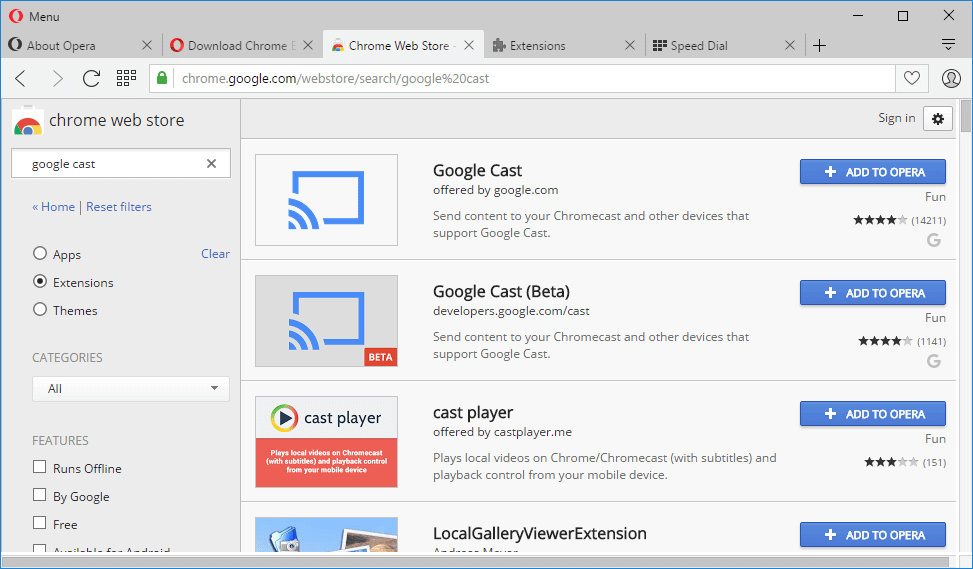Add Google Cast (Beta) to Opera

tap(872, 293)
